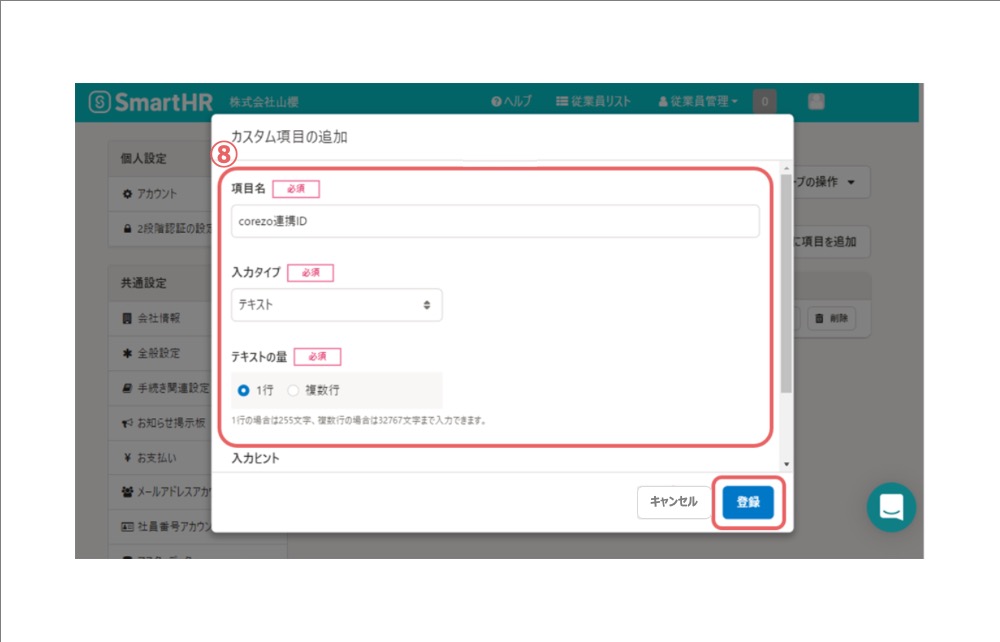Click the 項目名 input containing corezo連携ID
This screenshot has height=642, width=1000.
coord(495,221)
